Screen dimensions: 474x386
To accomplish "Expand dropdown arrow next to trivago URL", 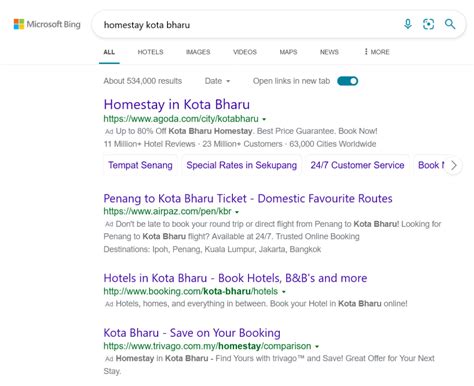I will click(317, 346).
